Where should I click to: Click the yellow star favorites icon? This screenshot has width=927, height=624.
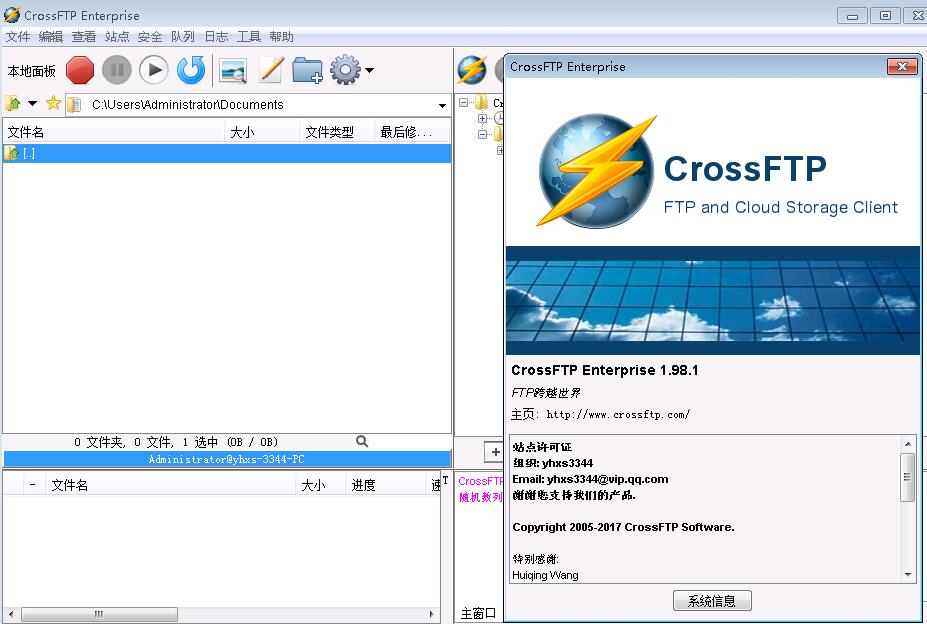[x=53, y=103]
